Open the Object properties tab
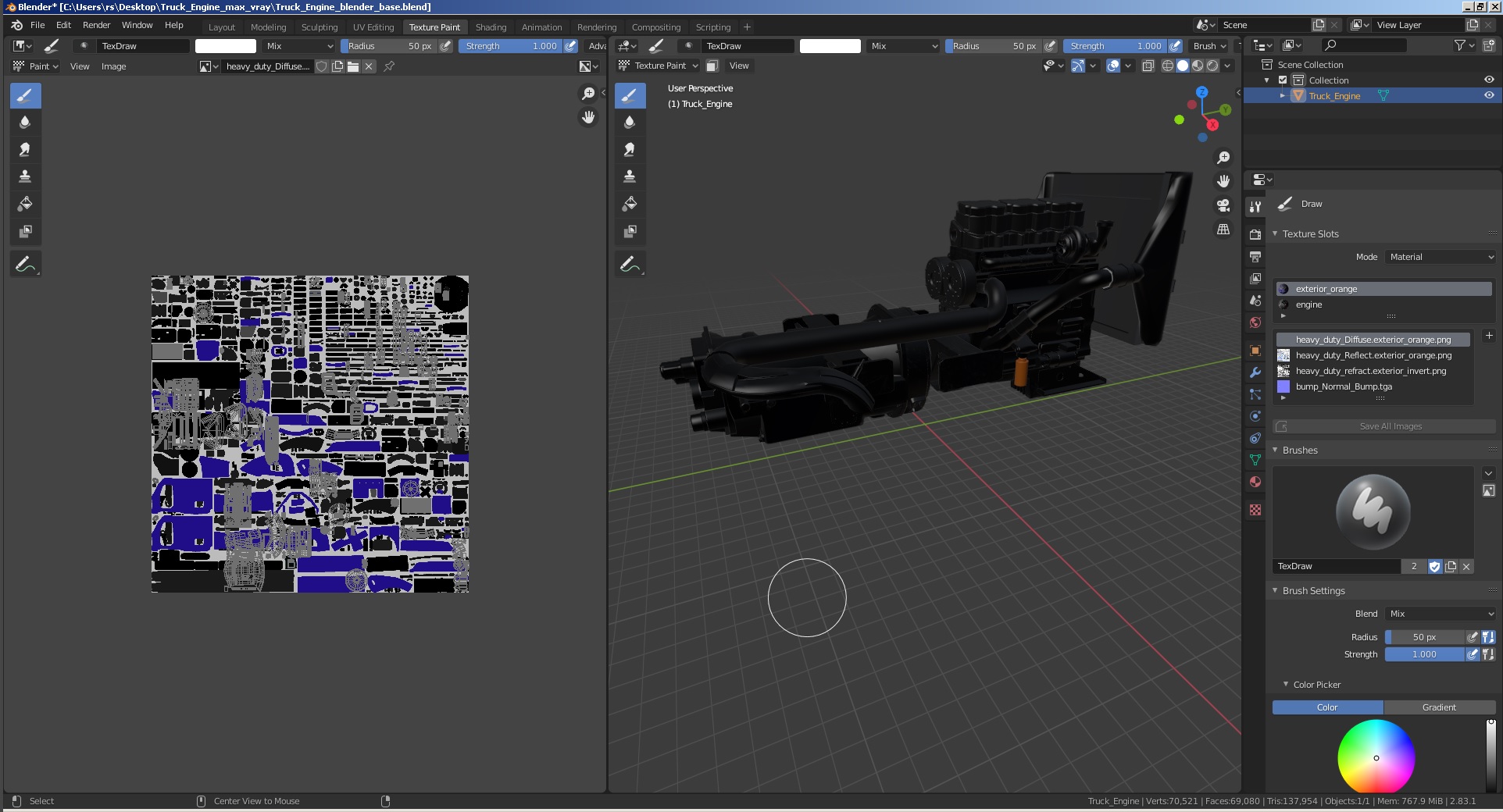This screenshot has height=812, width=1503. (1255, 351)
